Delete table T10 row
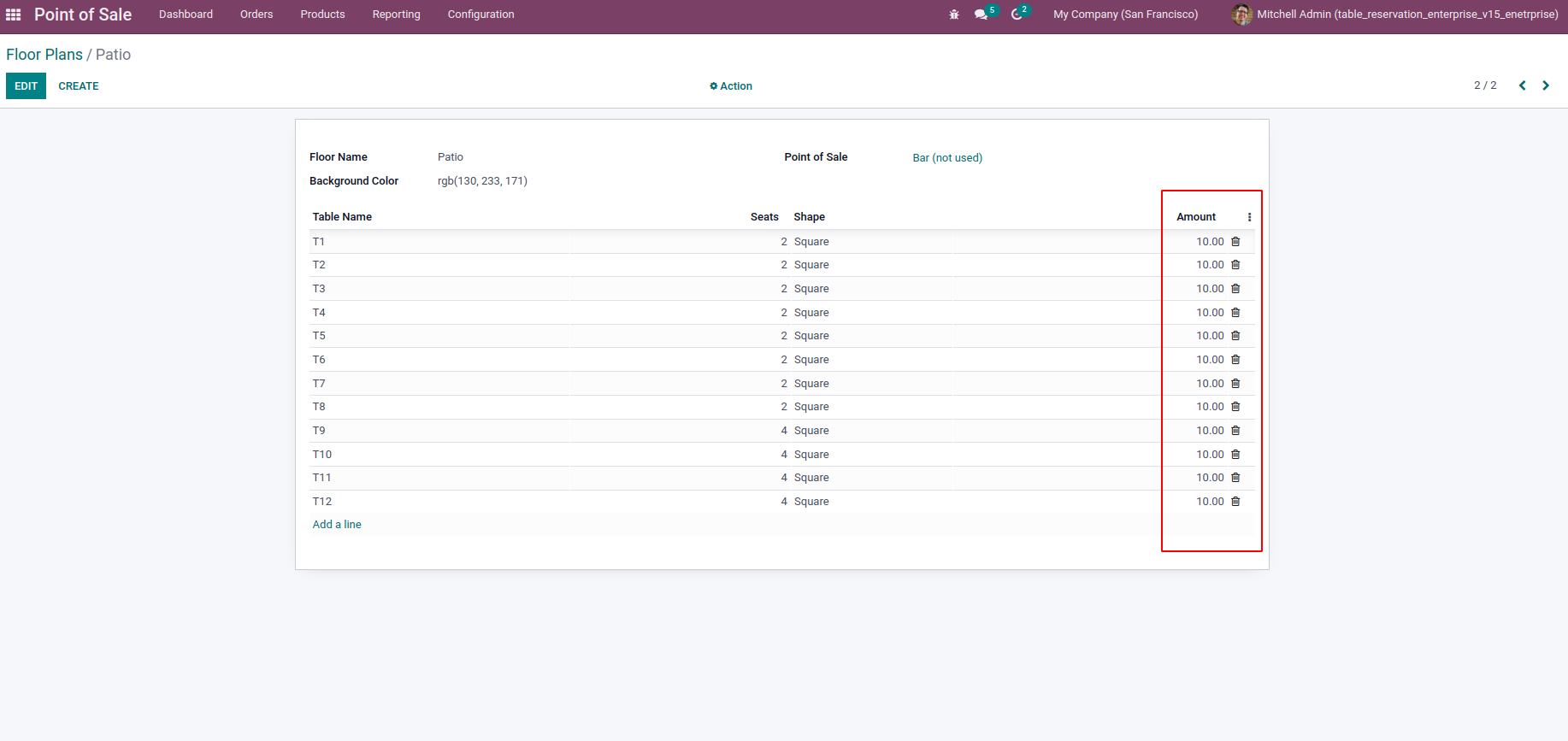This screenshot has height=741, width=1568. click(1235, 455)
